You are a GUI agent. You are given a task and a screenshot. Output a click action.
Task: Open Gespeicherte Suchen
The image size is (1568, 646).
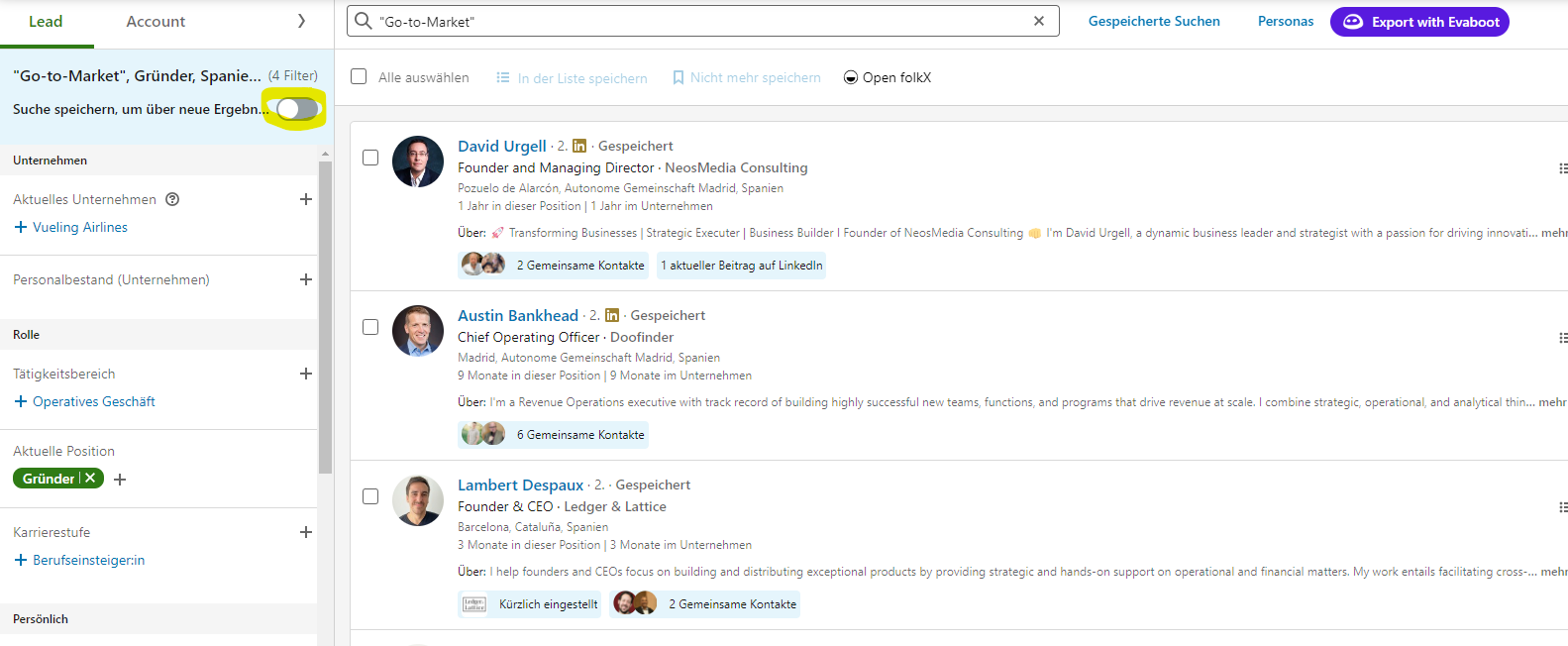(1154, 21)
